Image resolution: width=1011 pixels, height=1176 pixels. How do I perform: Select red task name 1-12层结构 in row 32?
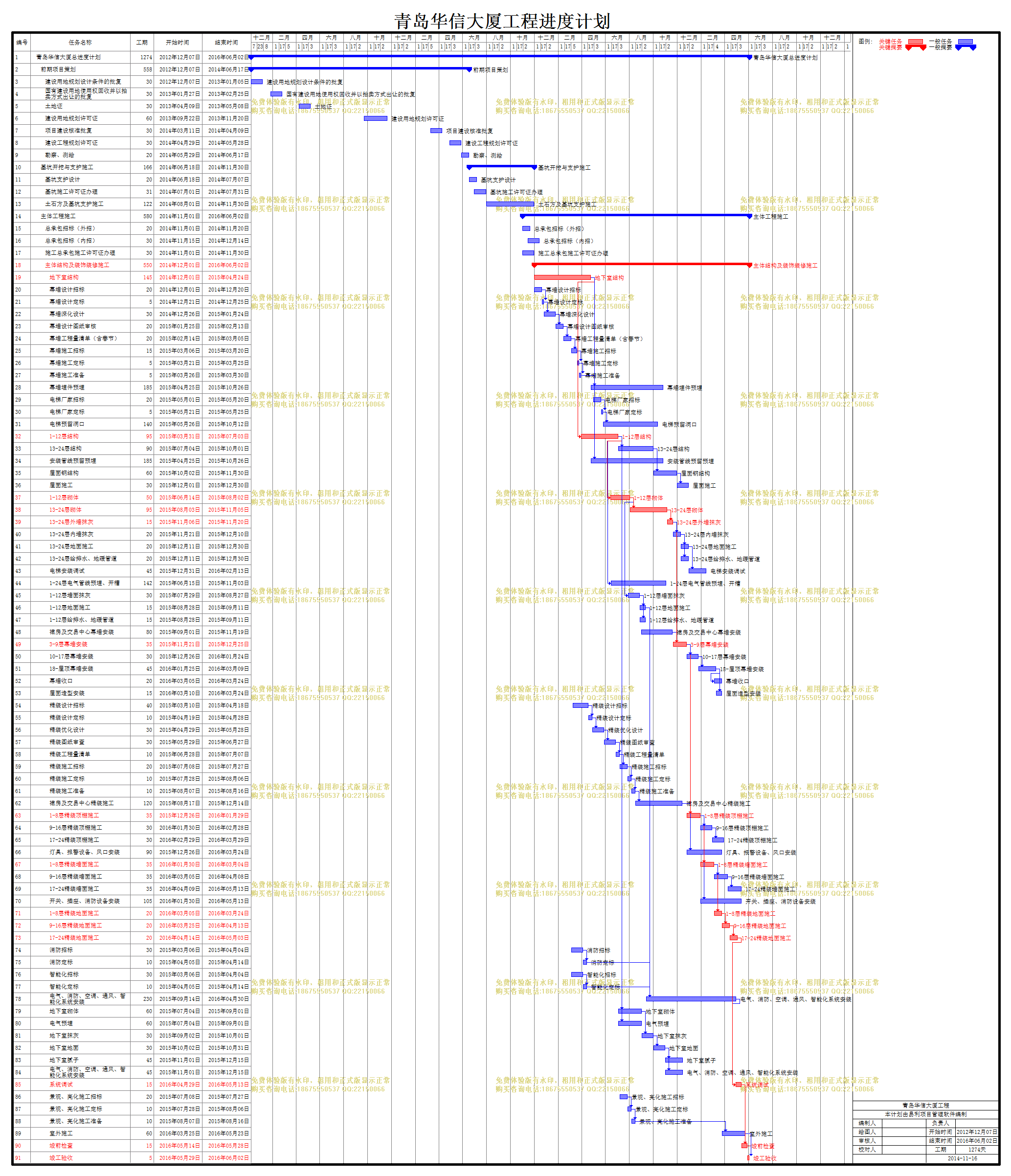click(x=64, y=436)
